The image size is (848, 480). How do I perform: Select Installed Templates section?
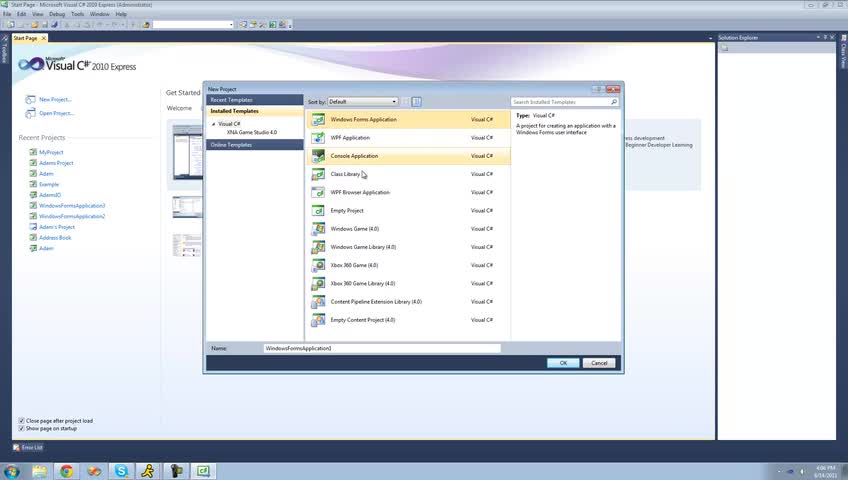[x=255, y=111]
